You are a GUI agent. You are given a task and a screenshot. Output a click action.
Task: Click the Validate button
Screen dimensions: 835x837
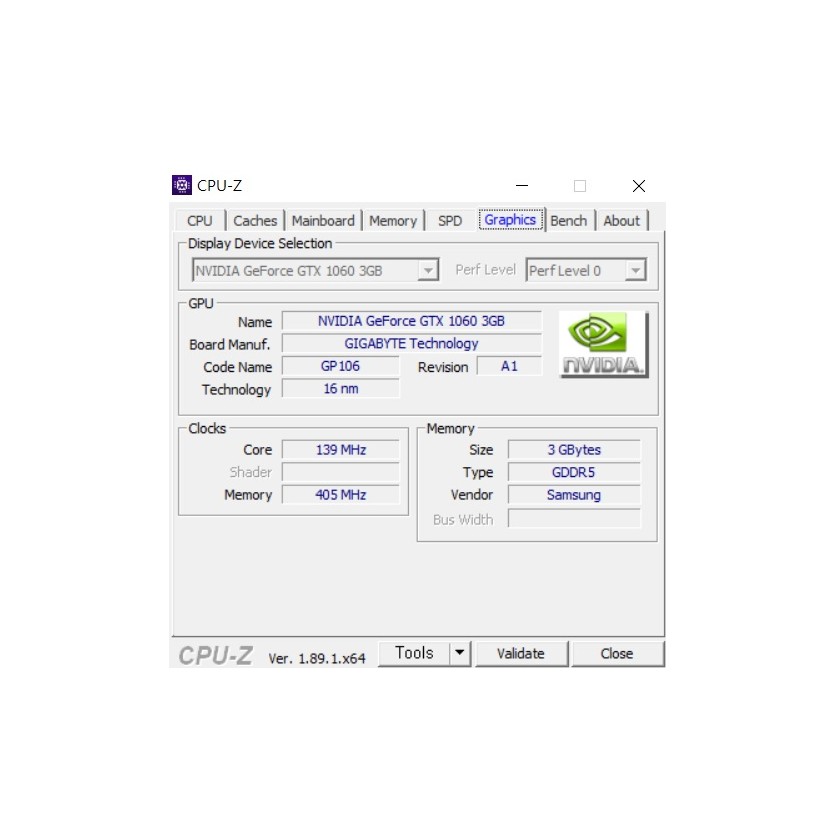click(x=521, y=653)
